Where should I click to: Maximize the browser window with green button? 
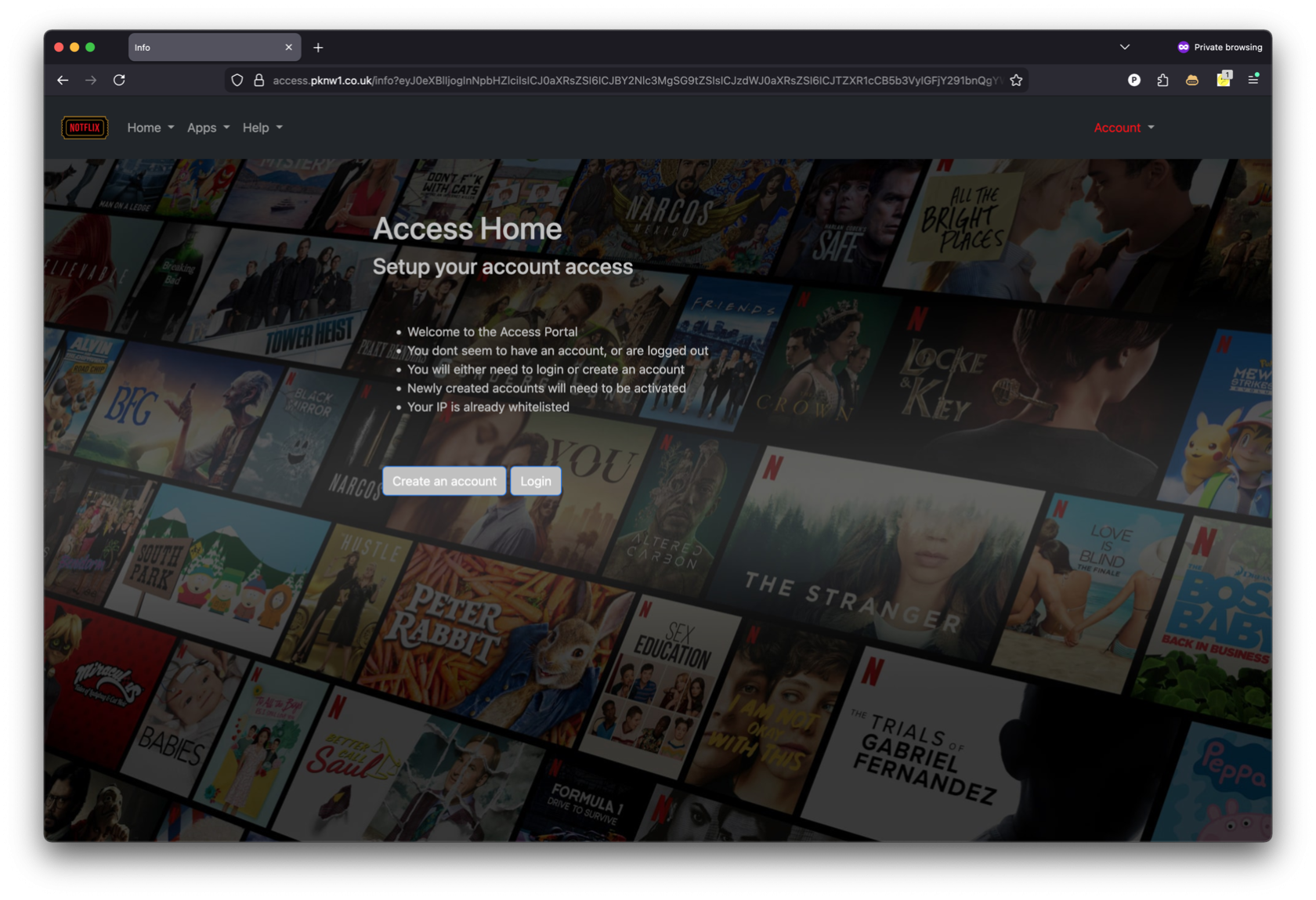[x=90, y=47]
